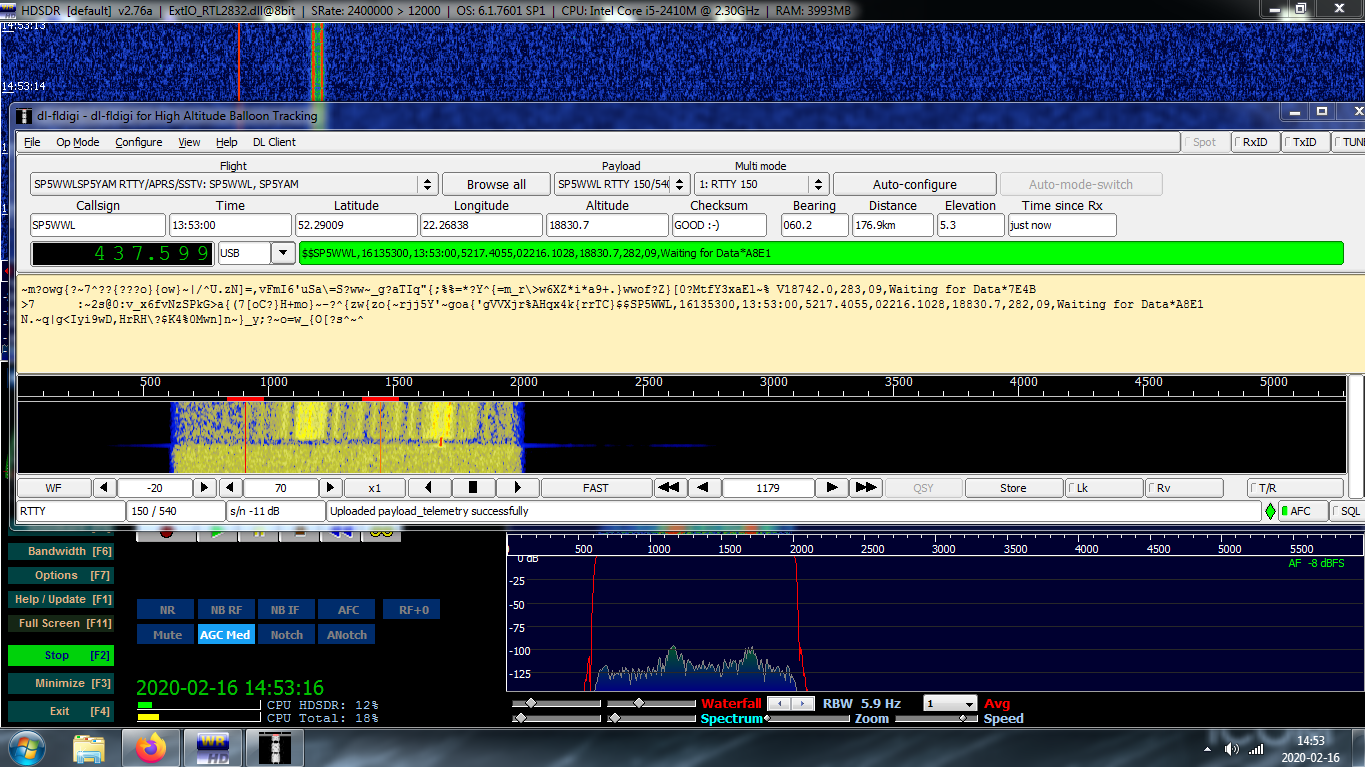Click the green diamond indicator beside AFC
The height and width of the screenshot is (767, 1365).
click(x=1271, y=511)
